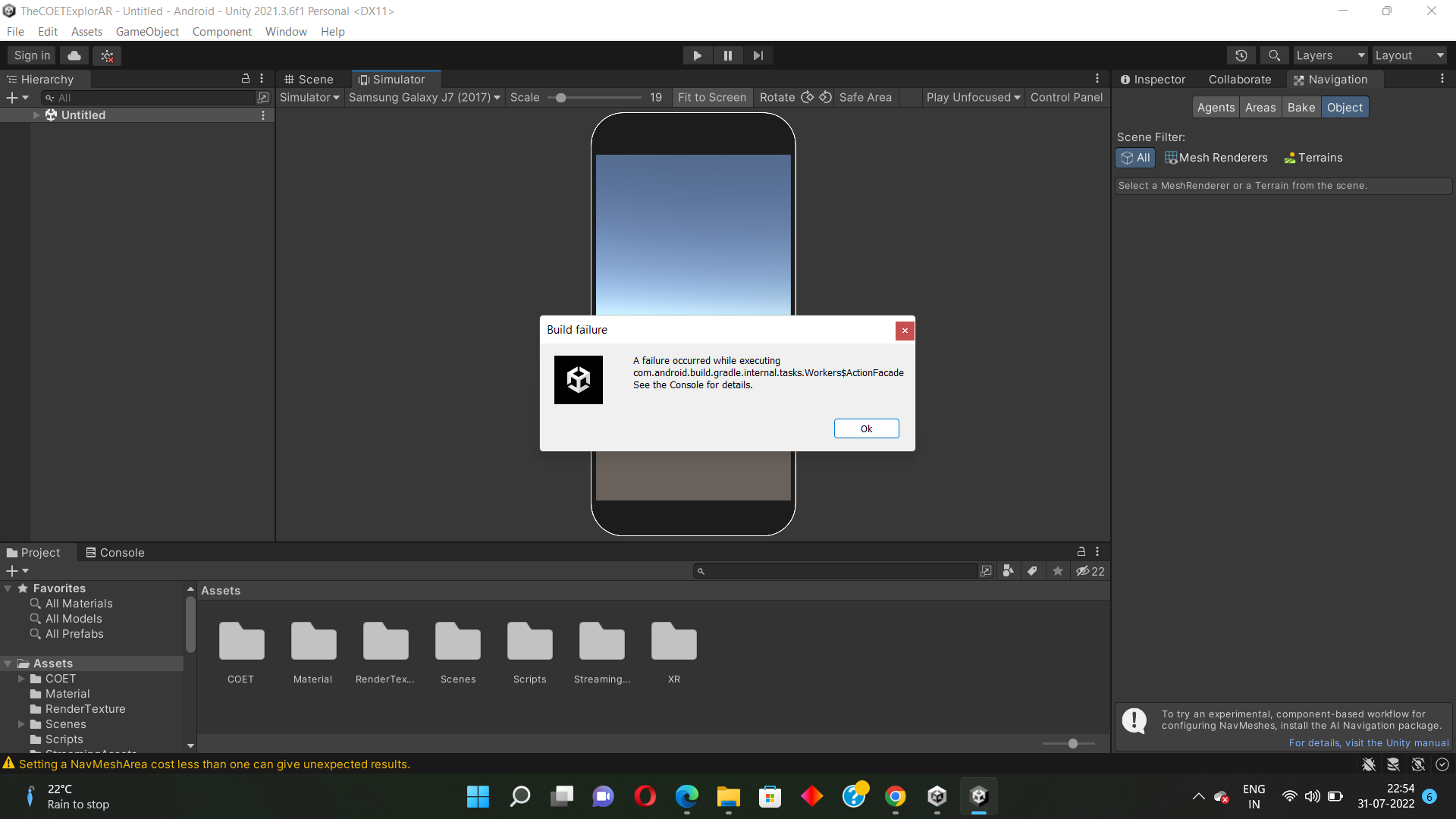Image resolution: width=1456 pixels, height=819 pixels.
Task: Toggle the Hierarchy panel lock
Action: [x=245, y=79]
